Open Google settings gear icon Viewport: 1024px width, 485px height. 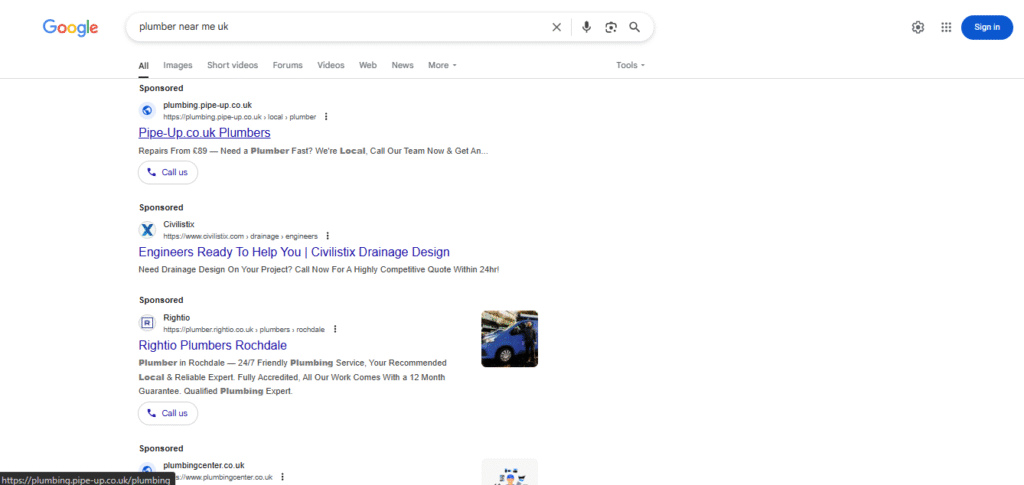(x=918, y=27)
